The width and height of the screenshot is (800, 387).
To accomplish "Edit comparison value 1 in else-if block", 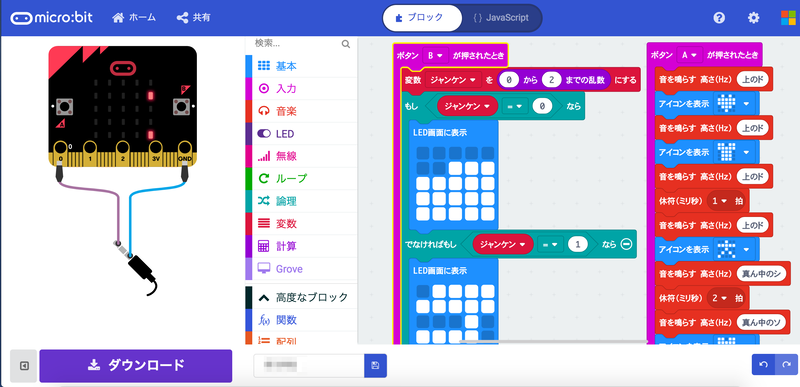I will 578,244.
